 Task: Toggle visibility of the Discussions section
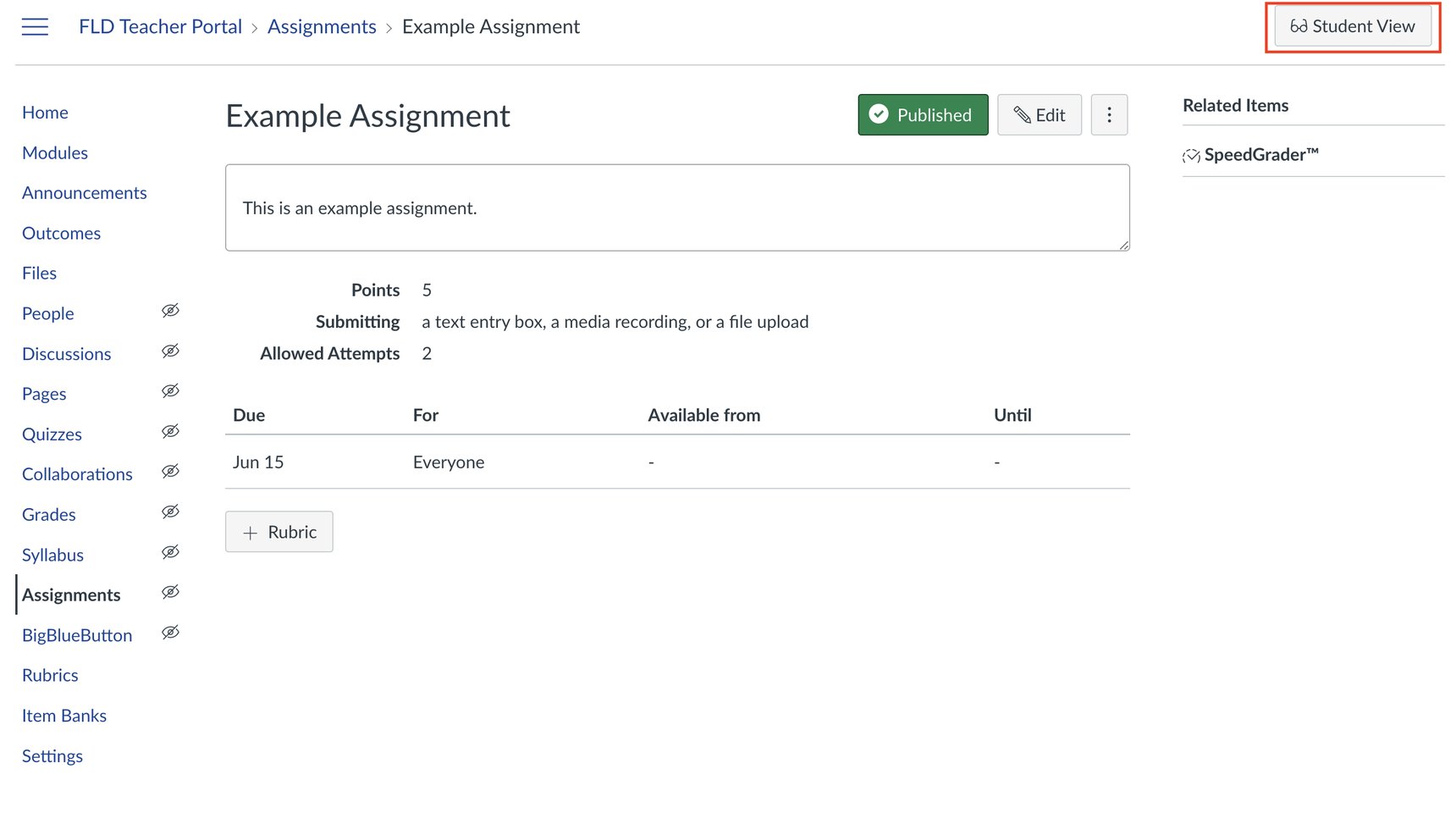click(170, 351)
